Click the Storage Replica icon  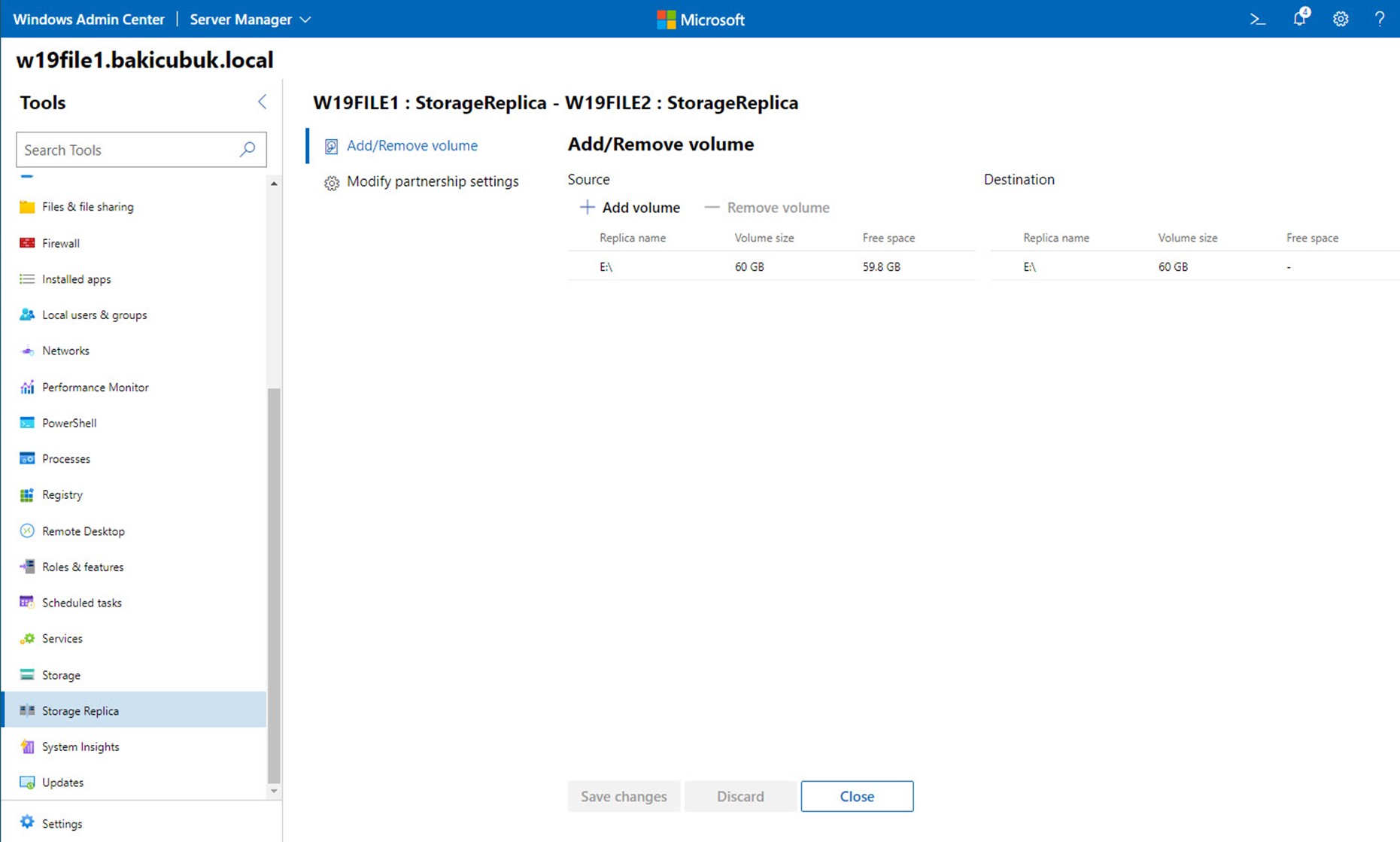click(x=27, y=710)
